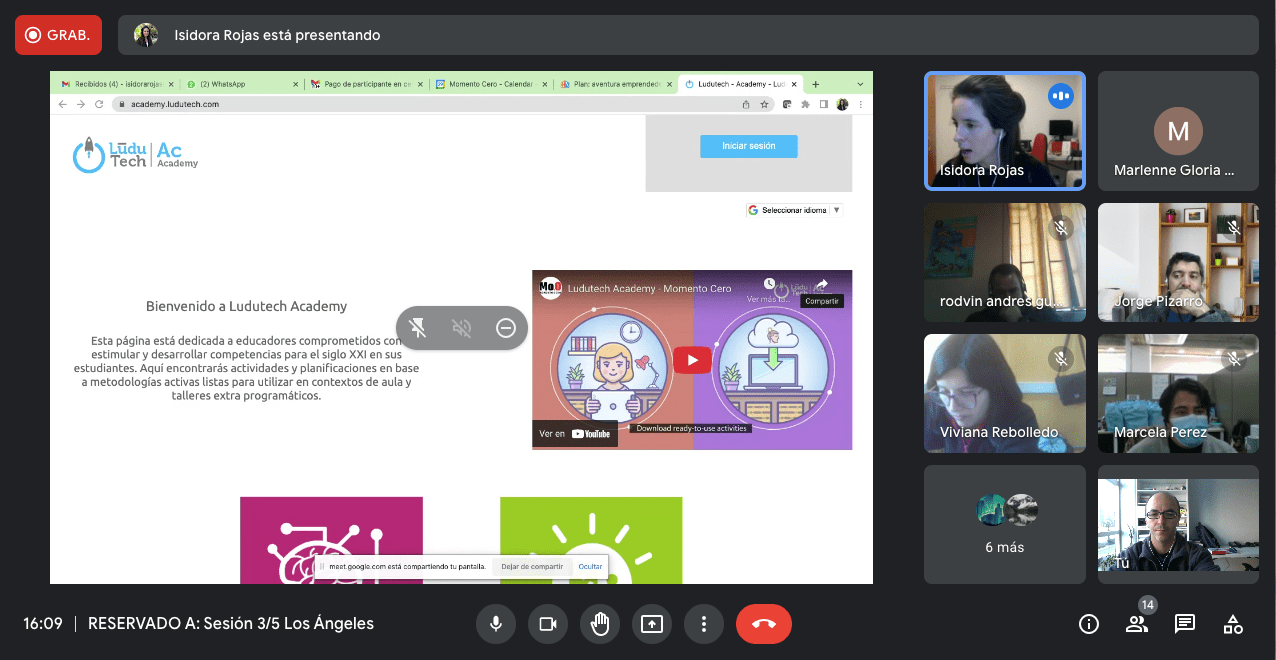The image size is (1276, 660).
Task: Click the 'Iniciar sesión' button
Action: pos(749,146)
